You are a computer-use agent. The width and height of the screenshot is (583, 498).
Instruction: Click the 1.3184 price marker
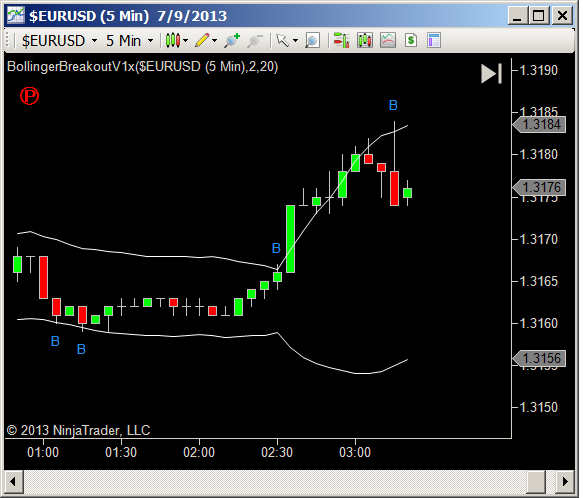point(539,124)
